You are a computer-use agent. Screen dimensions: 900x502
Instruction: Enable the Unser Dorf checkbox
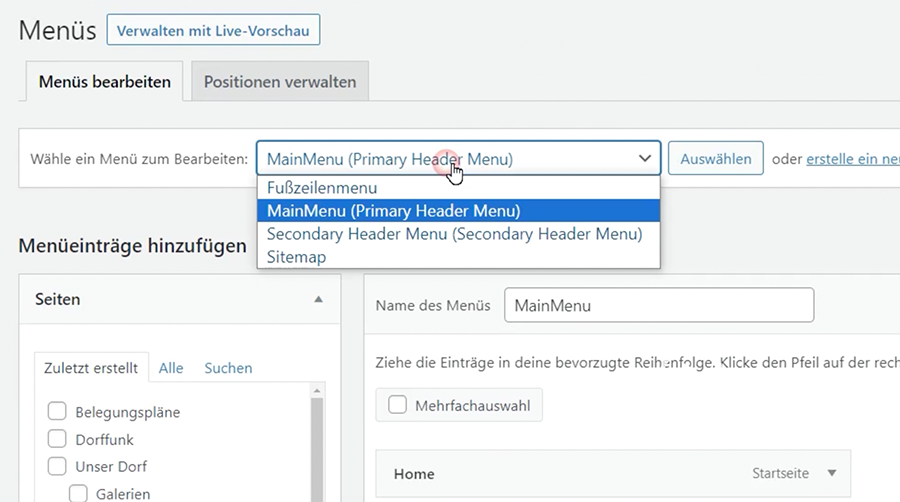pos(57,466)
